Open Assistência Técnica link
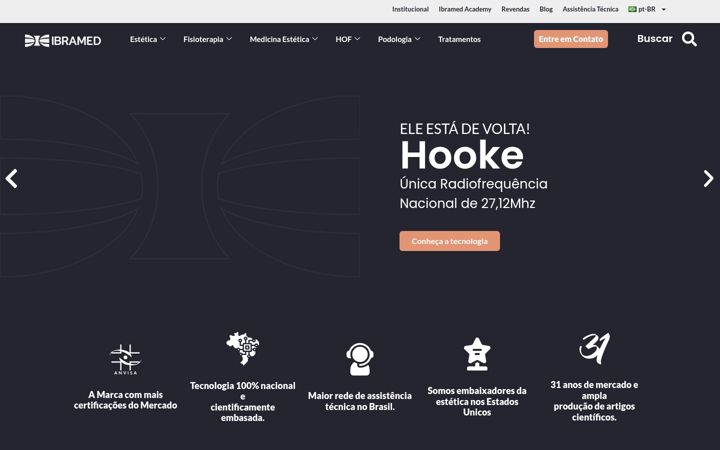This screenshot has width=720, height=450. pyautogui.click(x=591, y=9)
